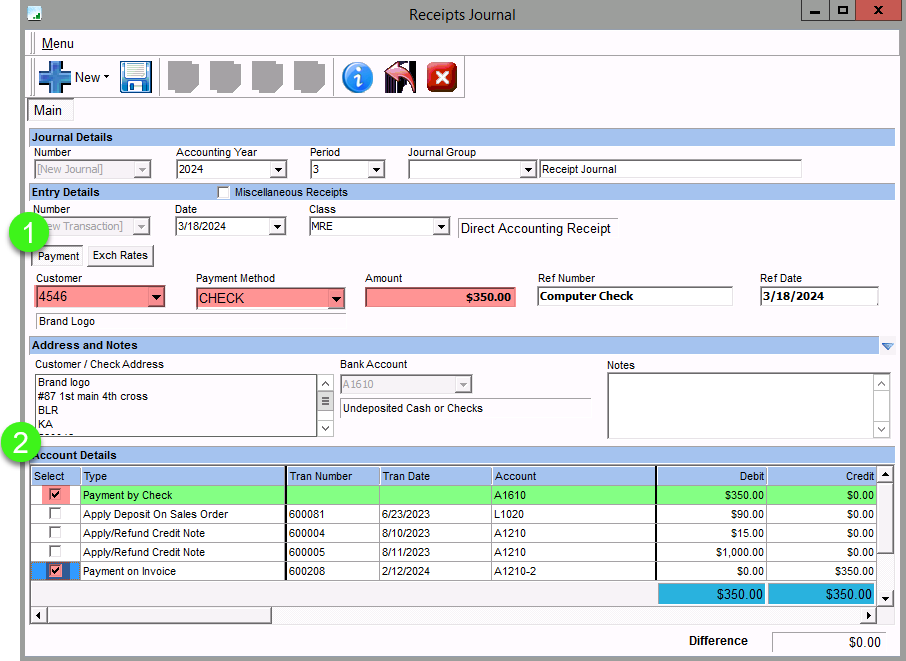This screenshot has width=906, height=661.
Task: Click the Main tab
Action: click(x=48, y=110)
